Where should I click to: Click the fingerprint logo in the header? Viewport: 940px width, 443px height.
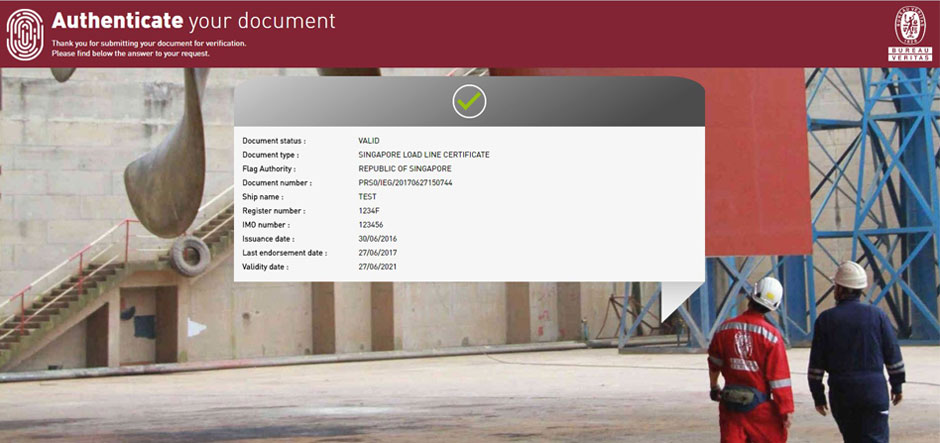pyautogui.click(x=25, y=34)
